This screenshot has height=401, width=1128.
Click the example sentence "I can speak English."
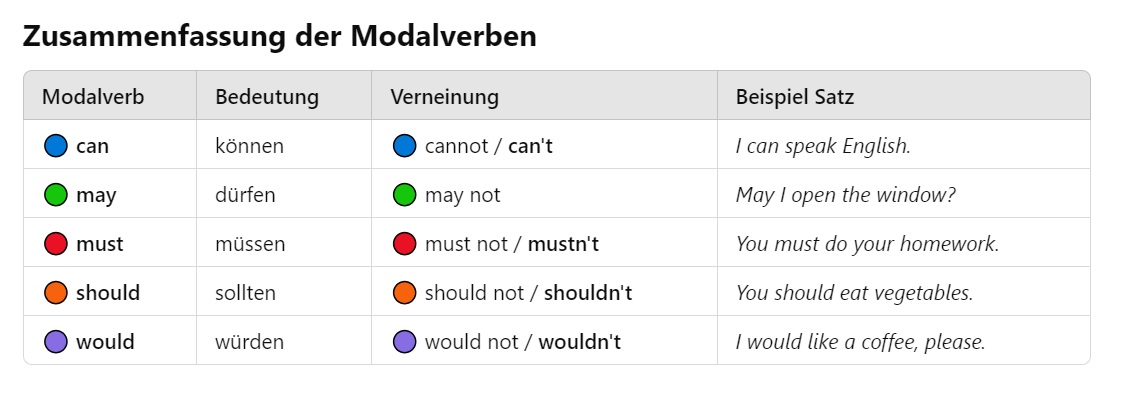[x=823, y=146]
